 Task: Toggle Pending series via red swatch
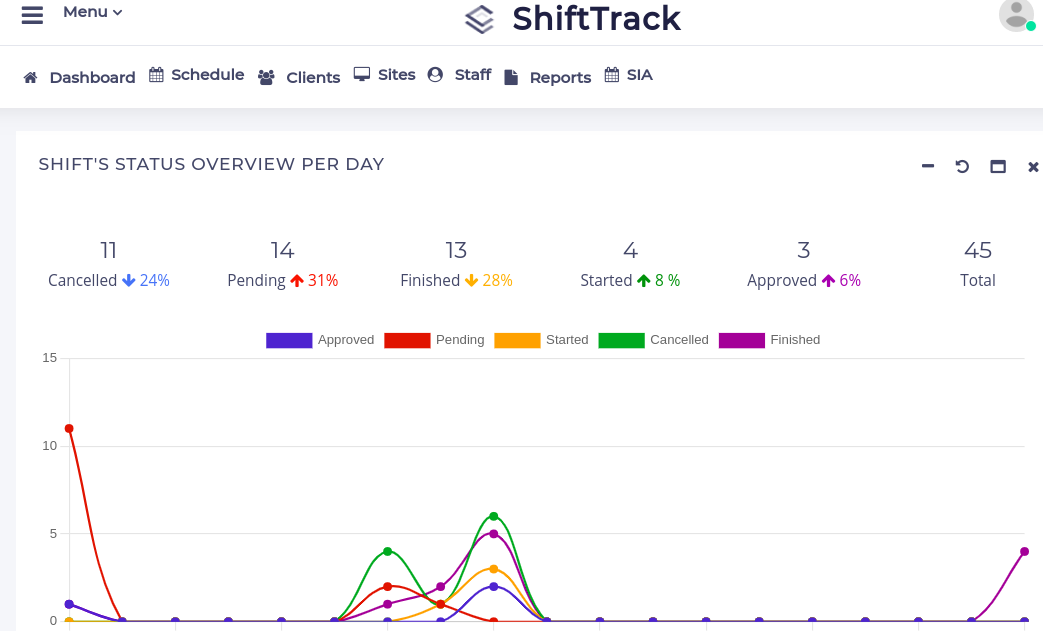[x=407, y=340]
